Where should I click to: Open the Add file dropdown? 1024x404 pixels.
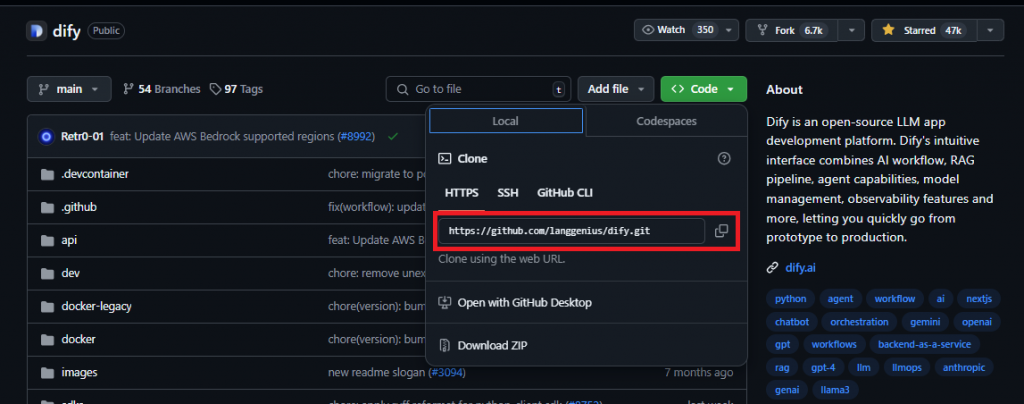[616, 89]
